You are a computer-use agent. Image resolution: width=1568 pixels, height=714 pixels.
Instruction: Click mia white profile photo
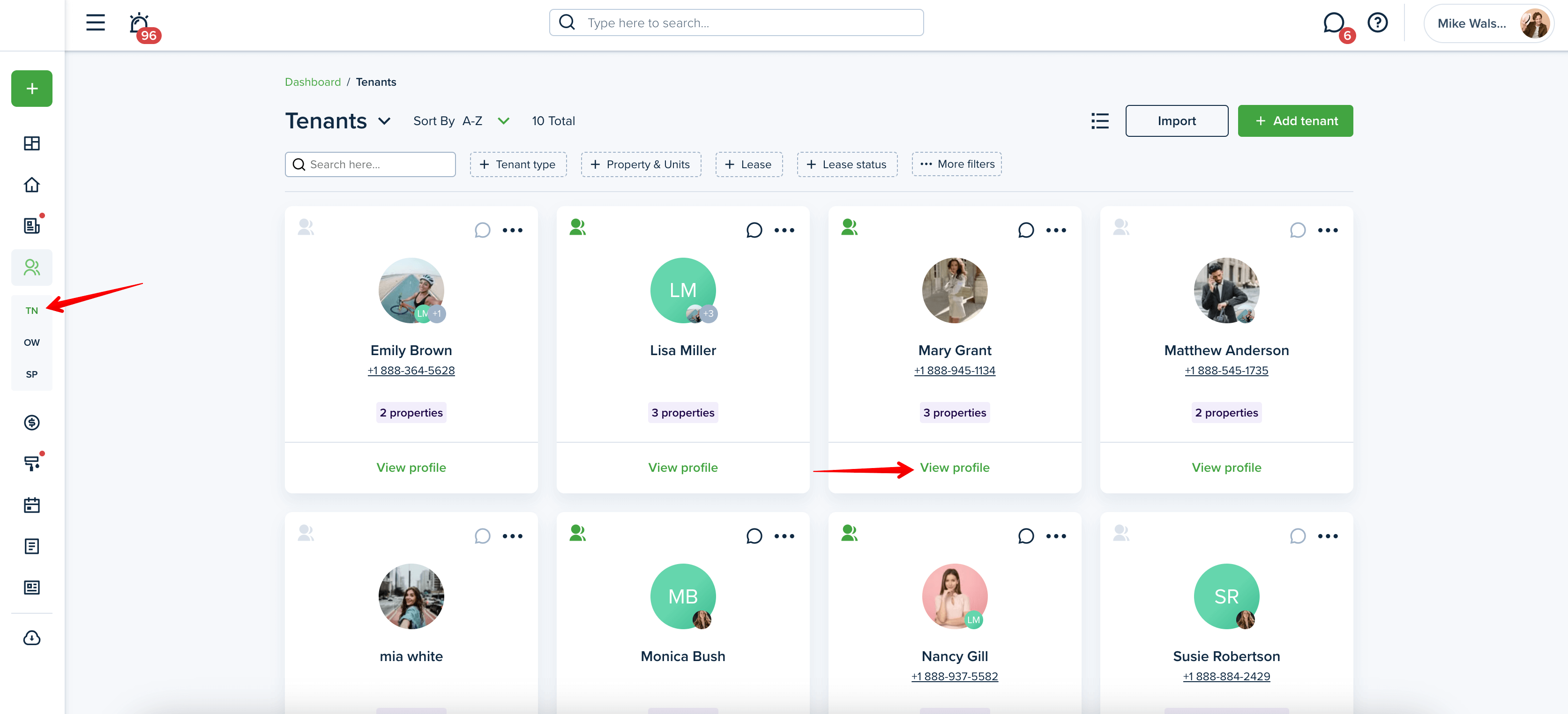(x=411, y=596)
